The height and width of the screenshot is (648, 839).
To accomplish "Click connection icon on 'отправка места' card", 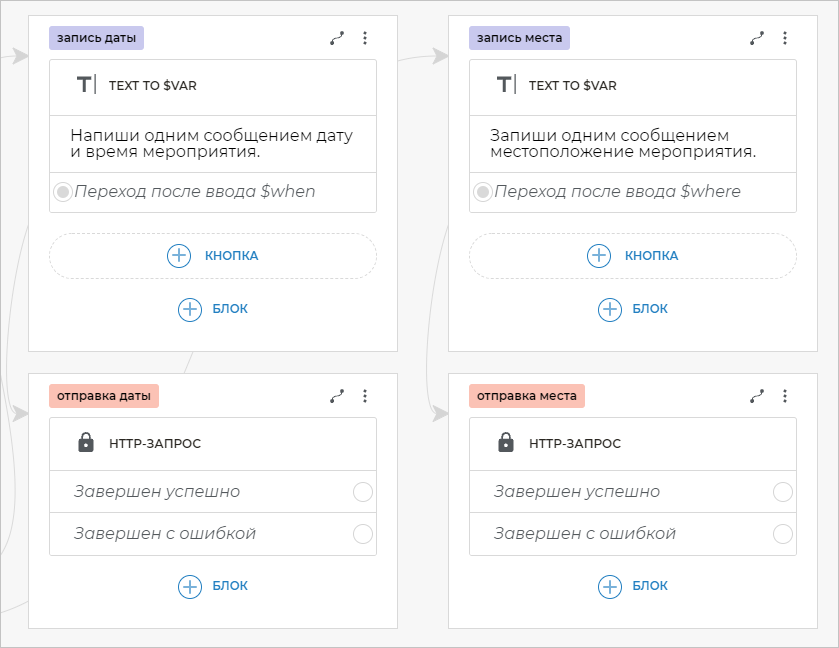I will click(757, 396).
